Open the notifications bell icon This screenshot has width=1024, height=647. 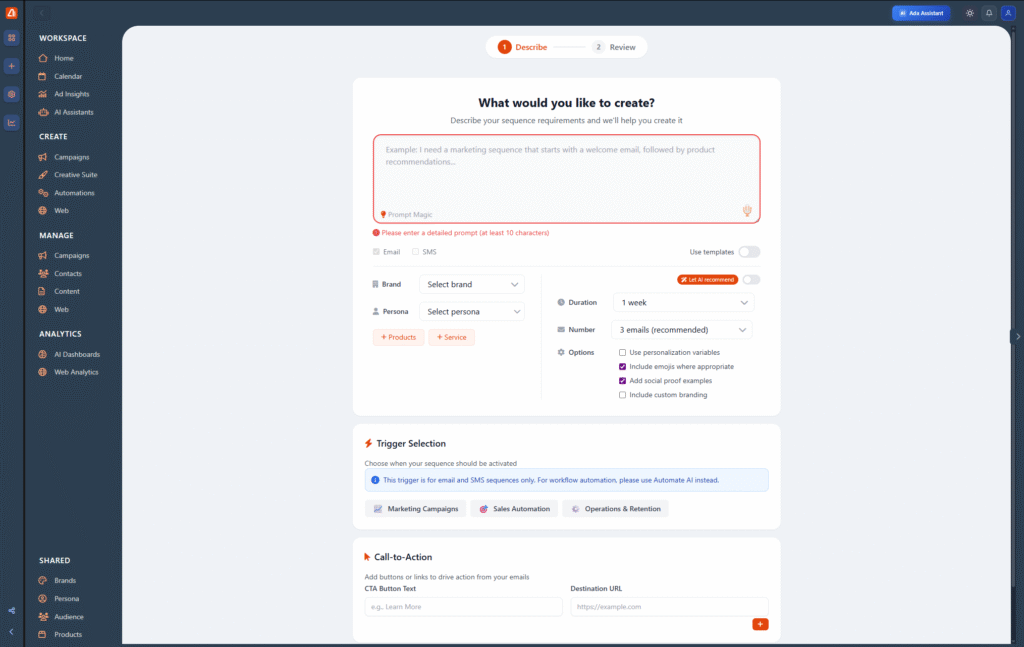tap(989, 13)
